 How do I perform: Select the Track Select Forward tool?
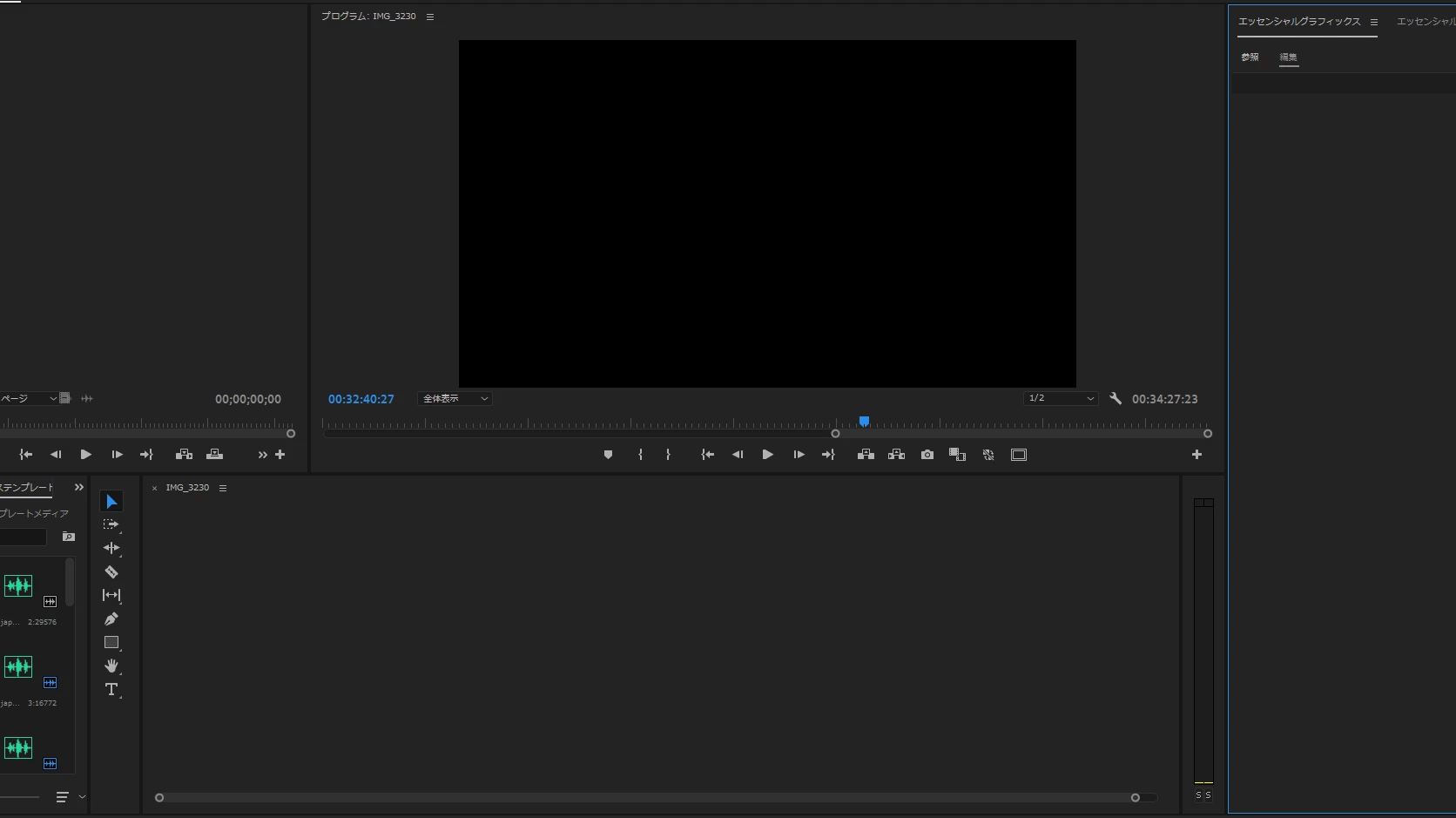point(111,524)
